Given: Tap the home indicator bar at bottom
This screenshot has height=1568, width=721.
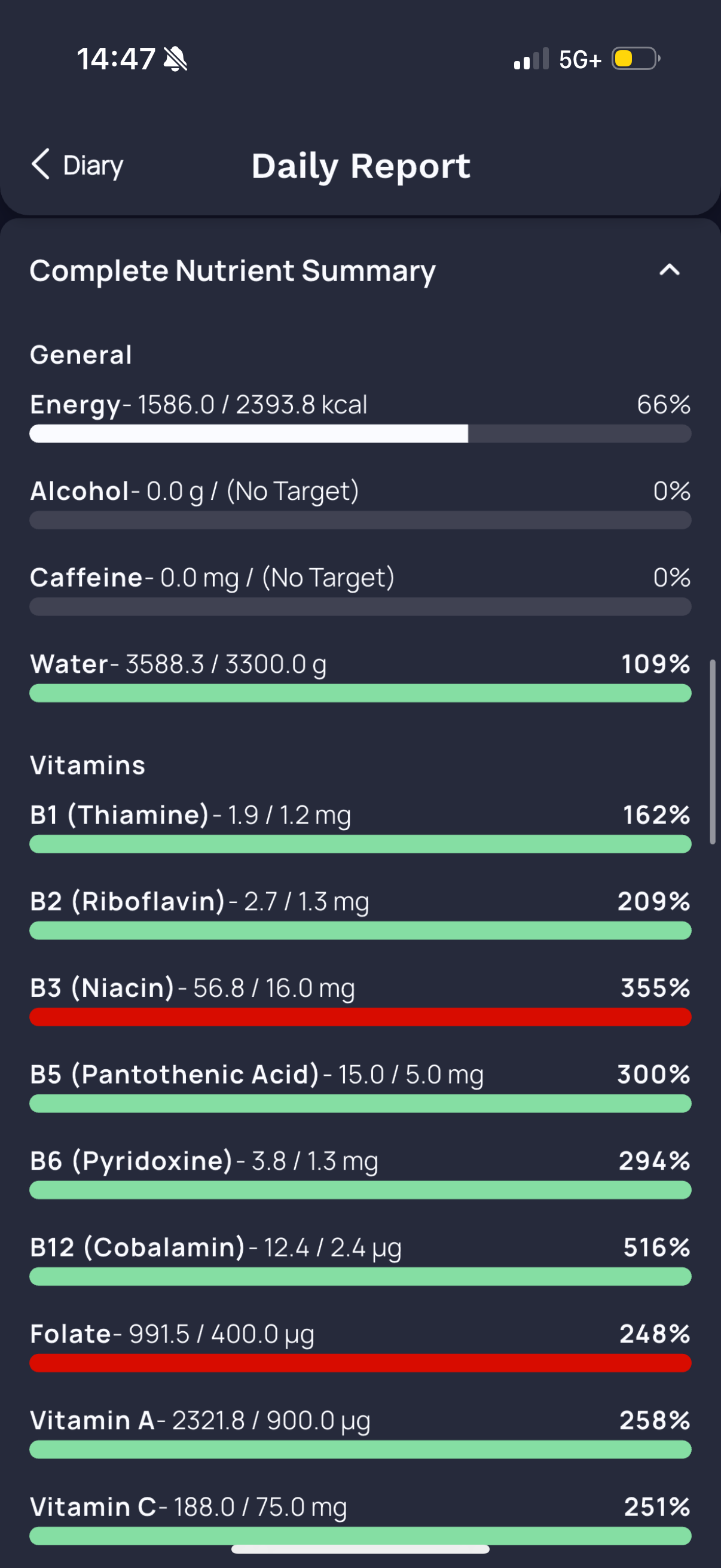Looking at the screenshot, I should 360,1549.
